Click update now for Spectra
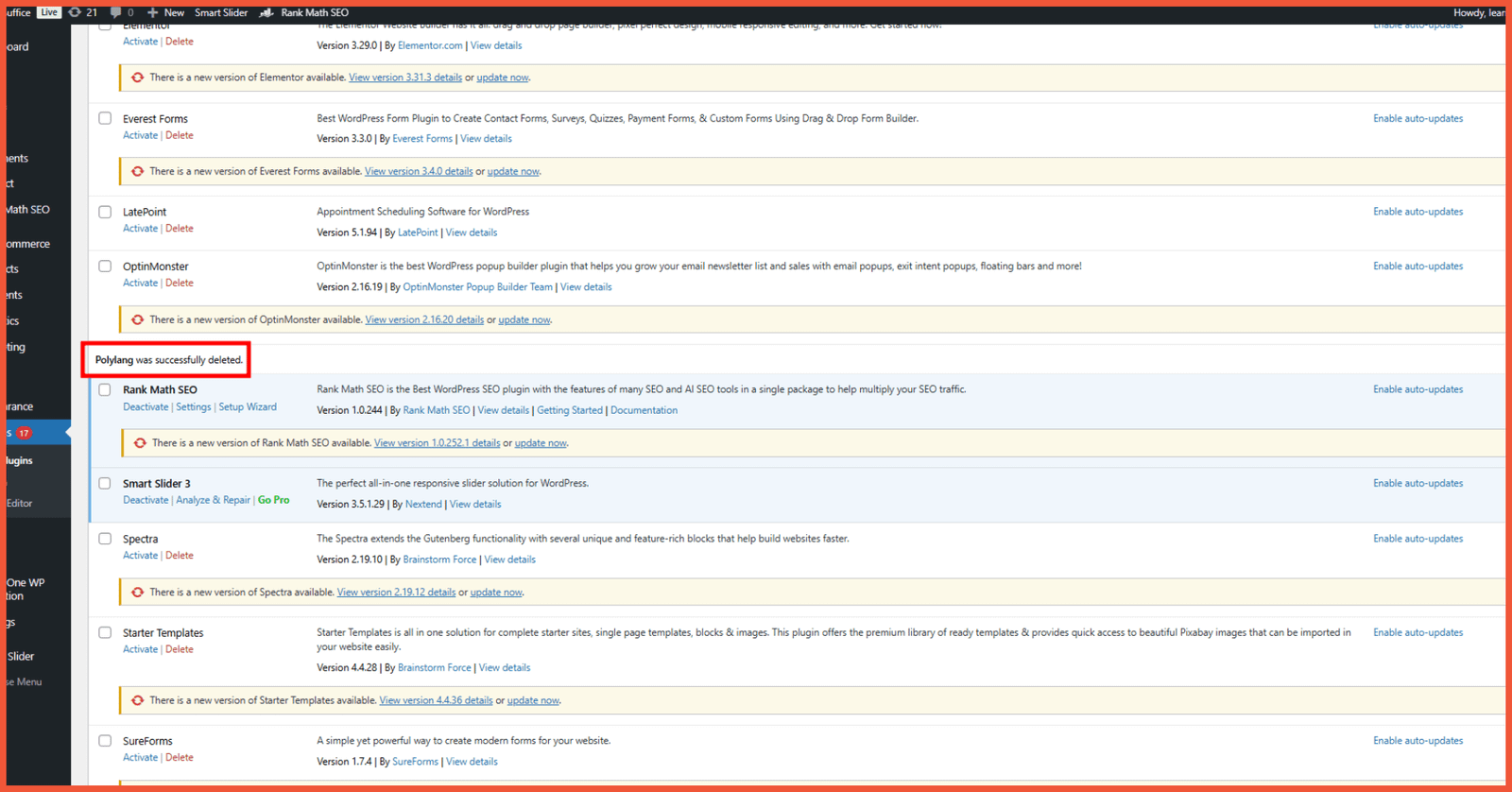The height and width of the screenshot is (792, 1512). (x=496, y=592)
